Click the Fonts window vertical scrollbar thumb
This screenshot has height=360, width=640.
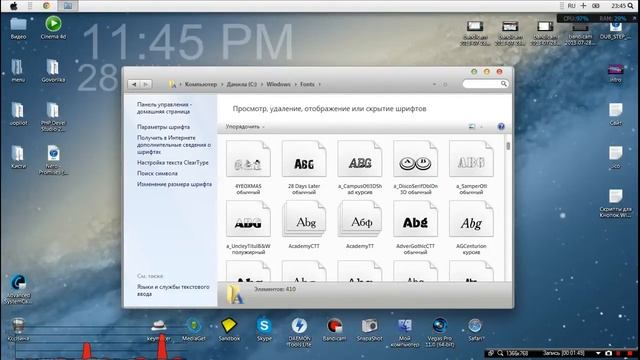click(508, 146)
